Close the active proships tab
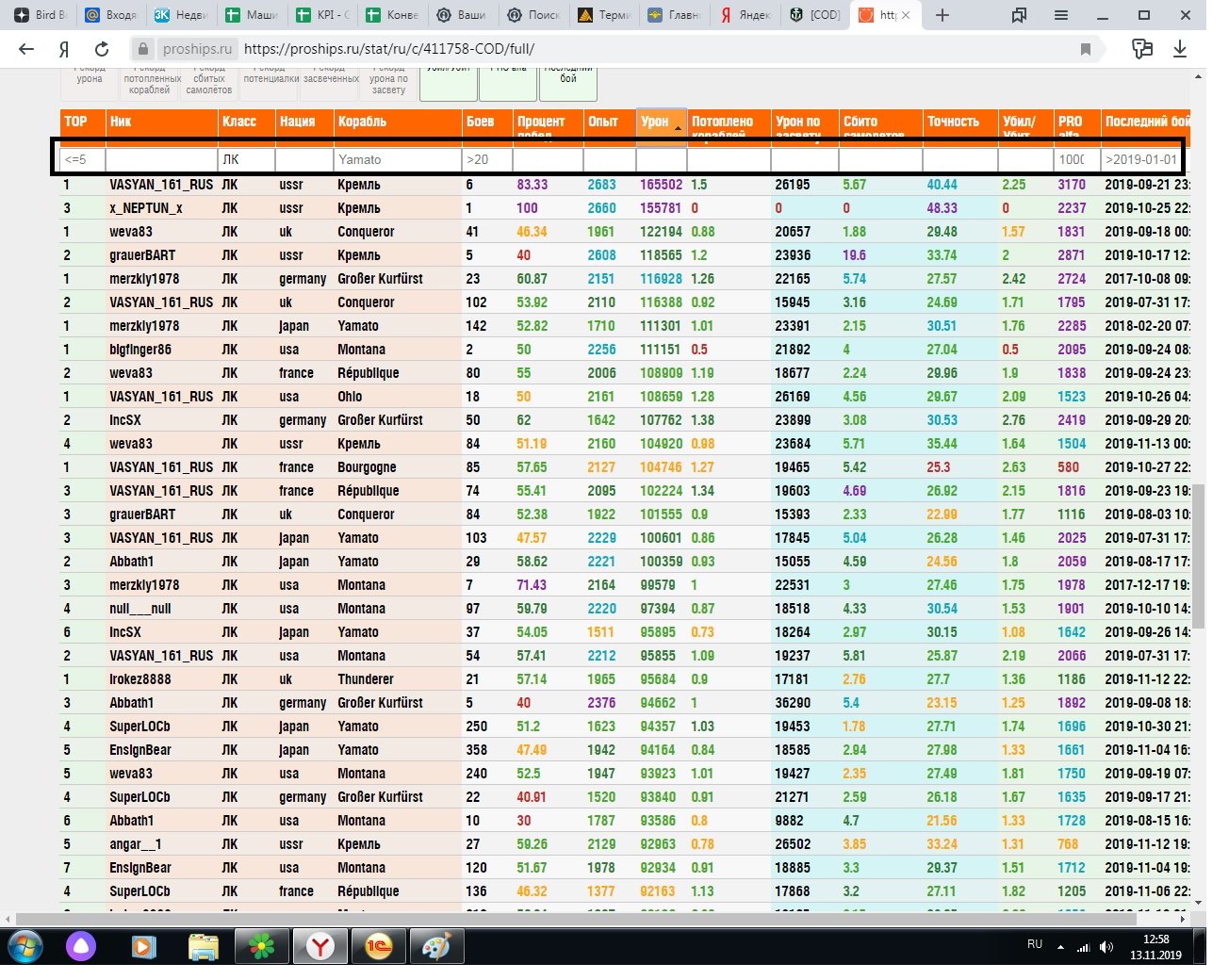1229x980 pixels. pyautogui.click(x=906, y=15)
